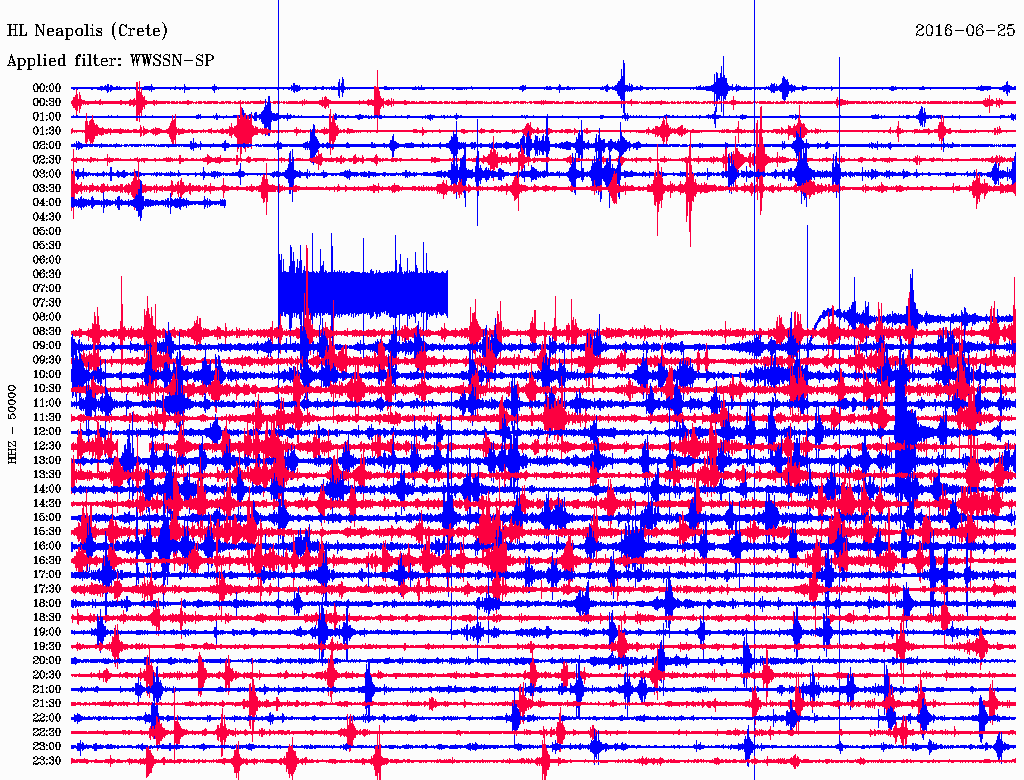Select the 08:30 time label
The width and height of the screenshot is (1024, 780).
(x=47, y=332)
